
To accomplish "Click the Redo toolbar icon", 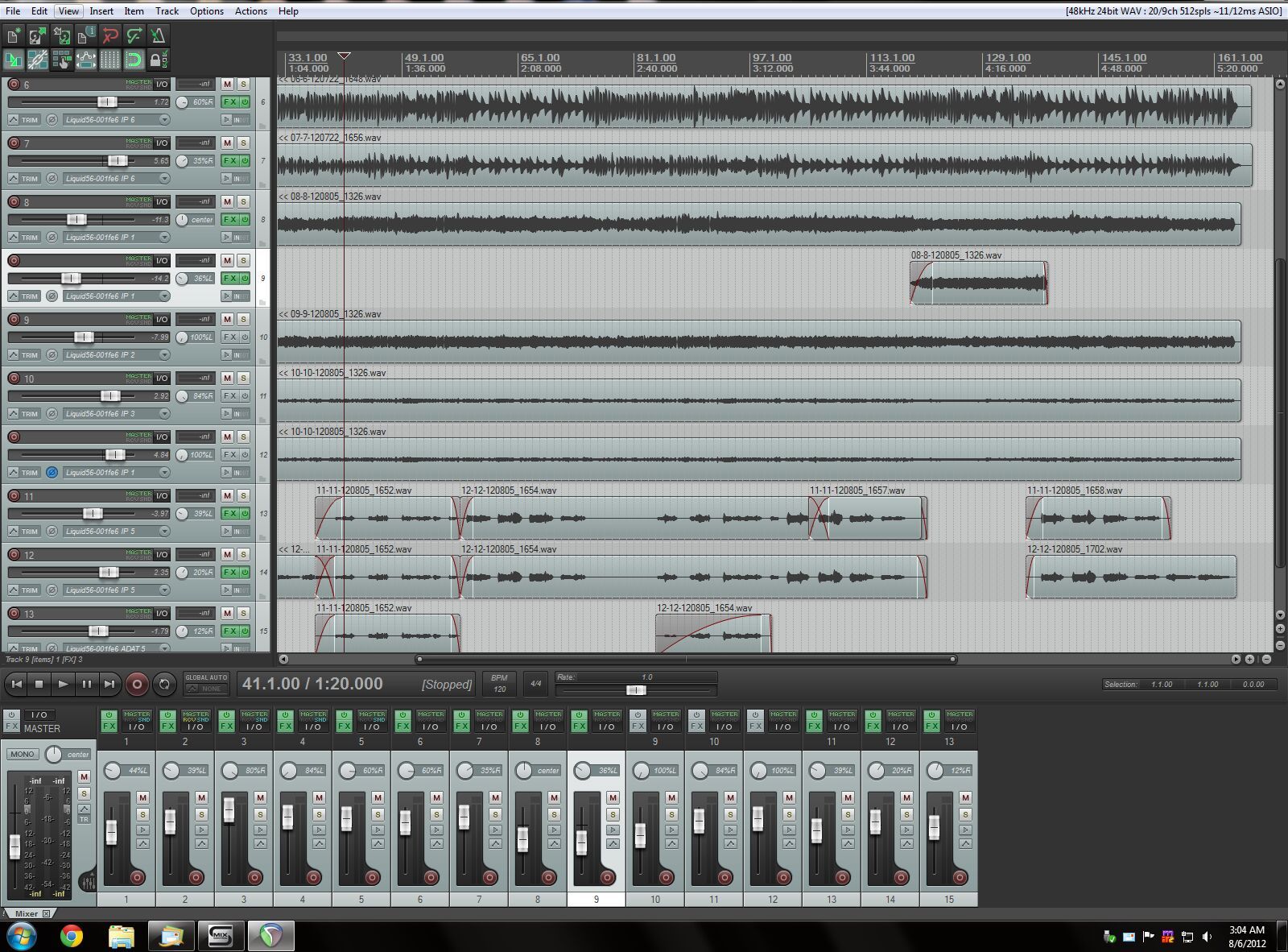I will [134, 35].
